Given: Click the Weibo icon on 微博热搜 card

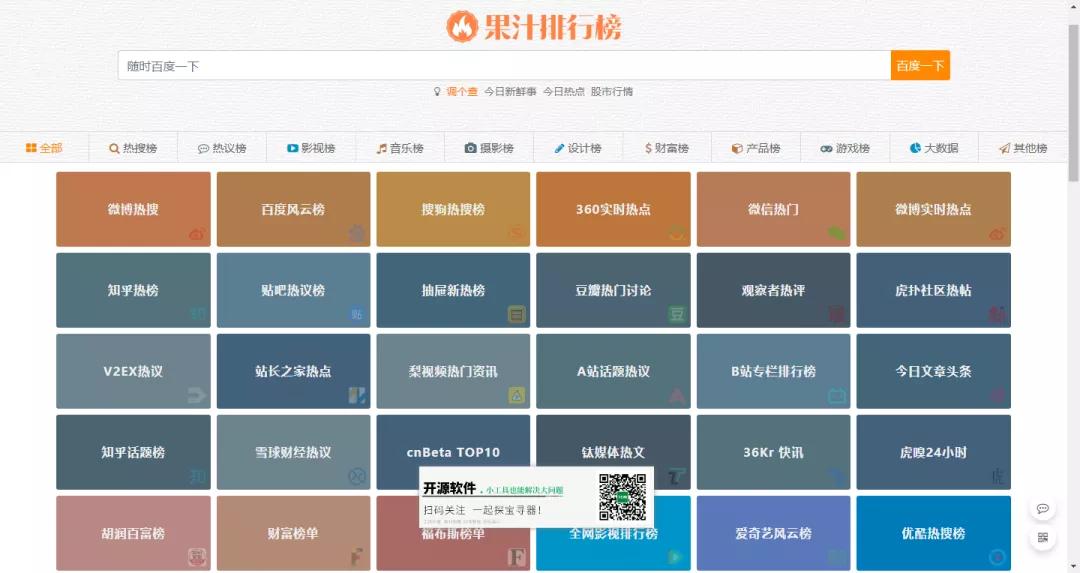Looking at the screenshot, I should click(197, 234).
